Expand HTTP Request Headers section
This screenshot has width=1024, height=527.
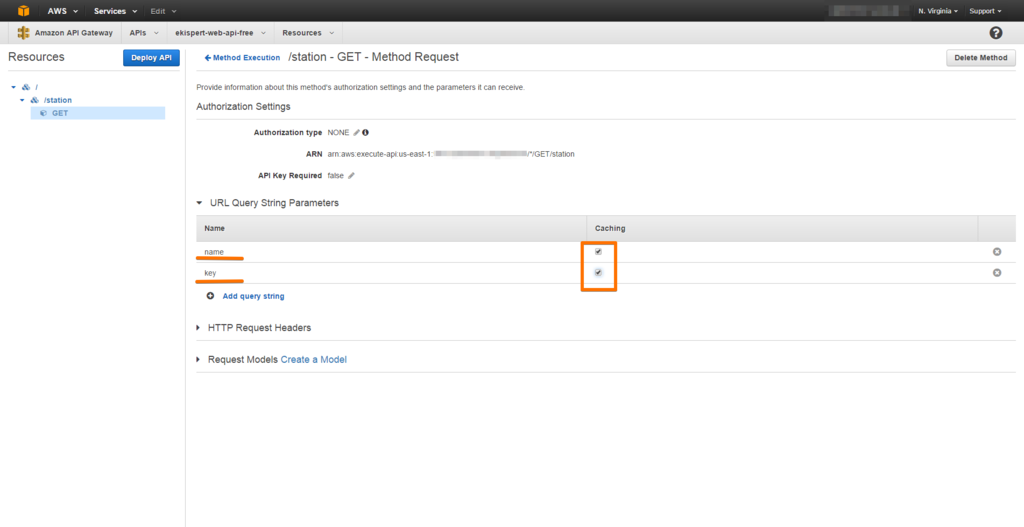199,328
